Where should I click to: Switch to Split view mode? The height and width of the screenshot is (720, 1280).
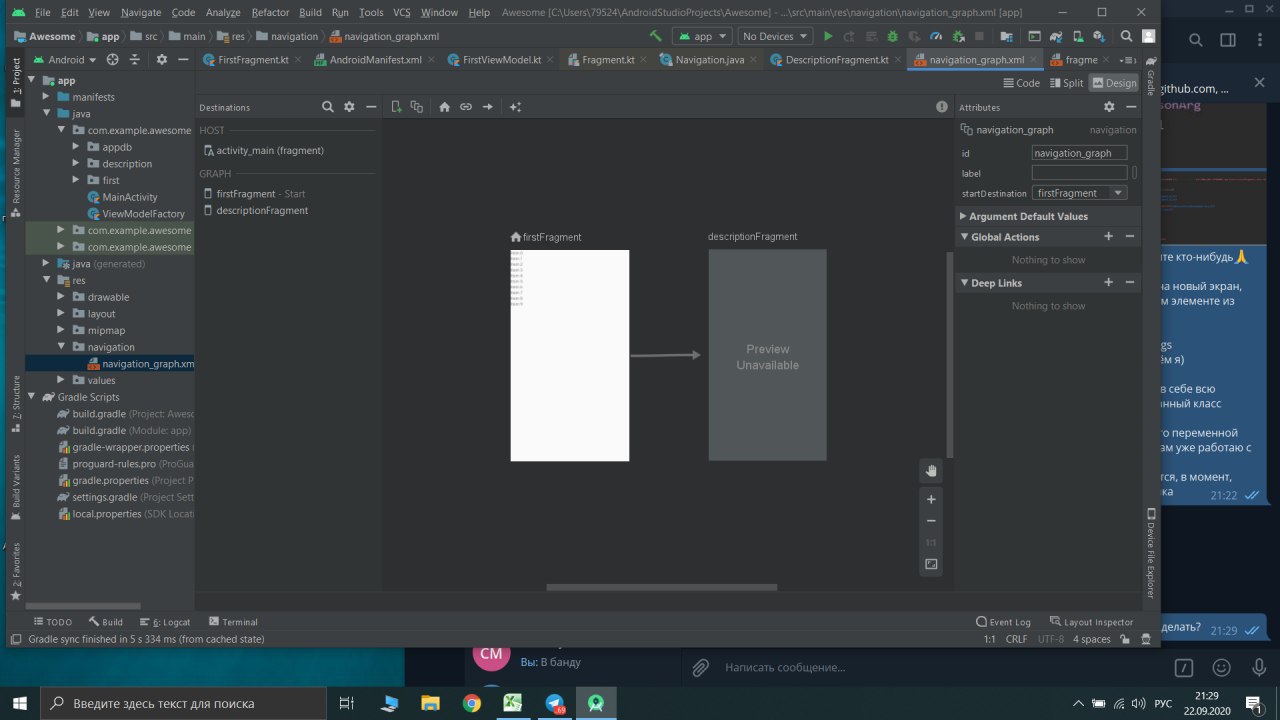1066,83
